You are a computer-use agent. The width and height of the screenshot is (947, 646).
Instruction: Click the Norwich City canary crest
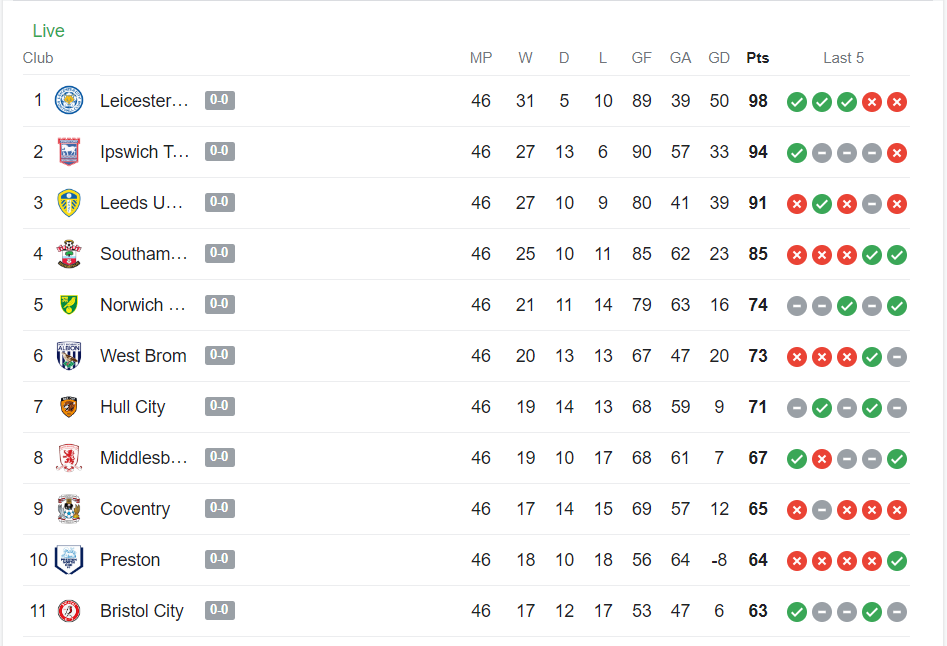69,305
